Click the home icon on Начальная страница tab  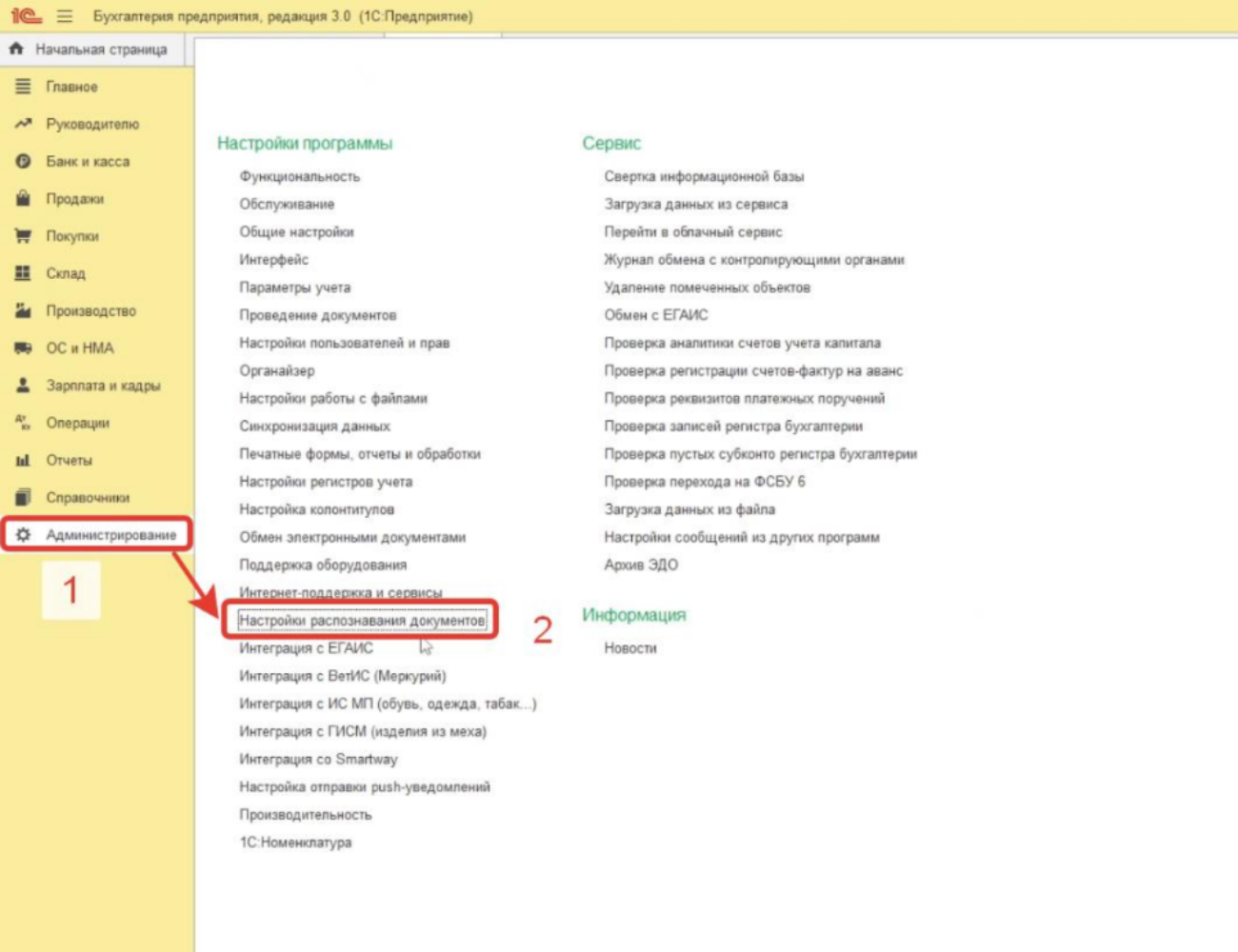[16, 49]
